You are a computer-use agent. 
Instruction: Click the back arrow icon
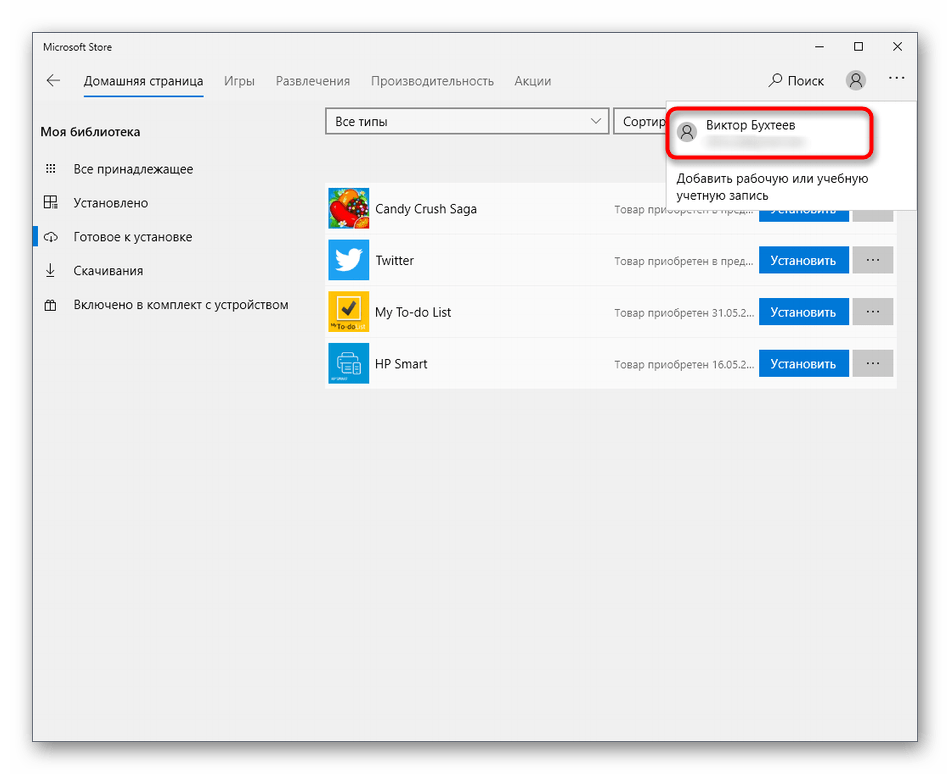53,81
